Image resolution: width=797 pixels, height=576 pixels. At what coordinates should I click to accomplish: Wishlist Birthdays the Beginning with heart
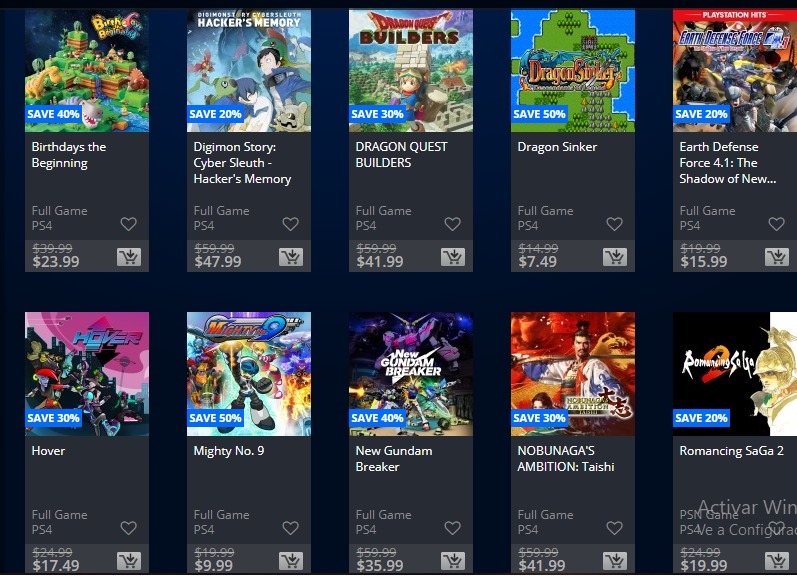129,224
